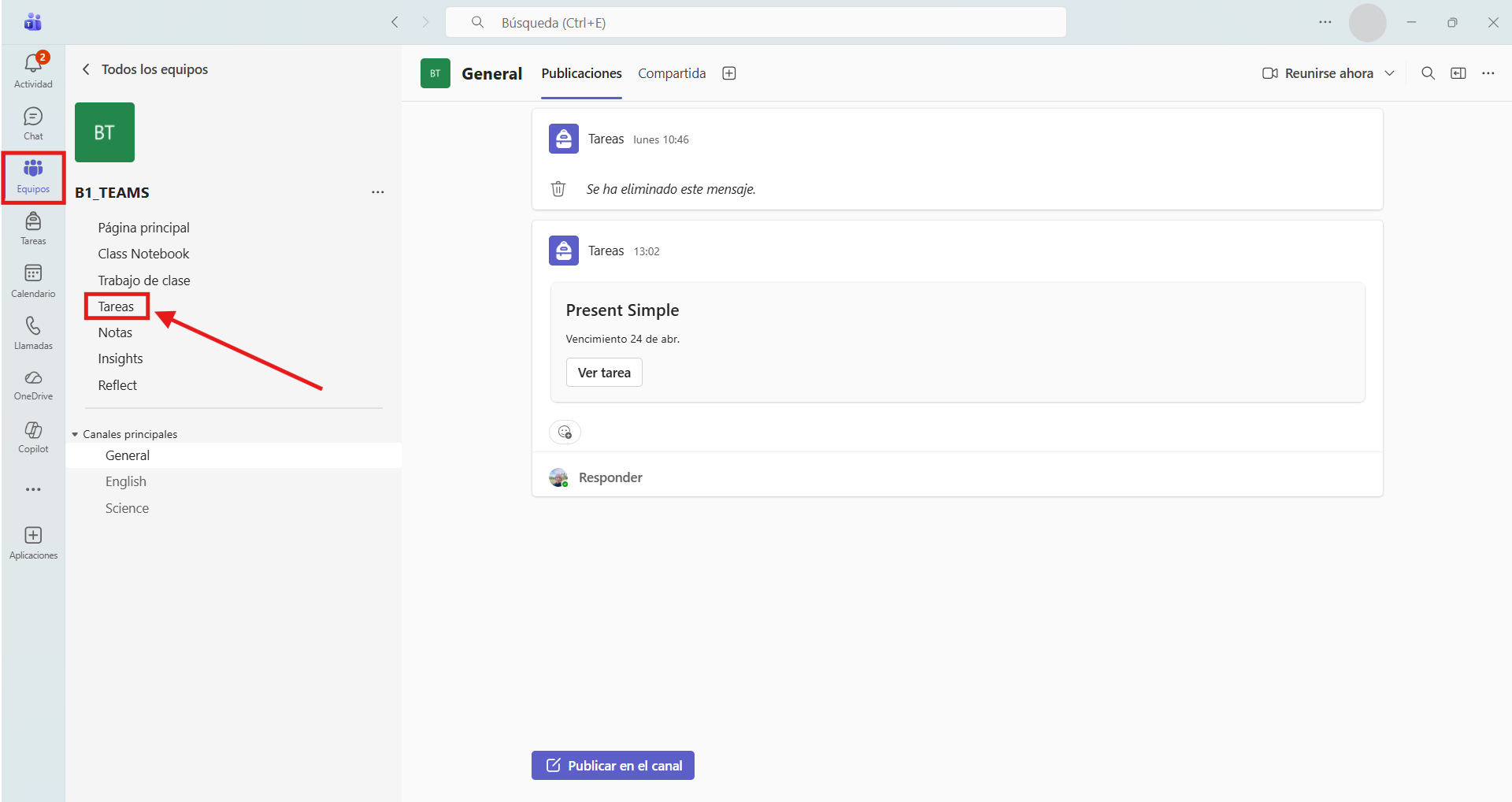Viewport: 1512px width, 802px height.
Task: Click the BT team avatar tile
Action: coord(105,132)
